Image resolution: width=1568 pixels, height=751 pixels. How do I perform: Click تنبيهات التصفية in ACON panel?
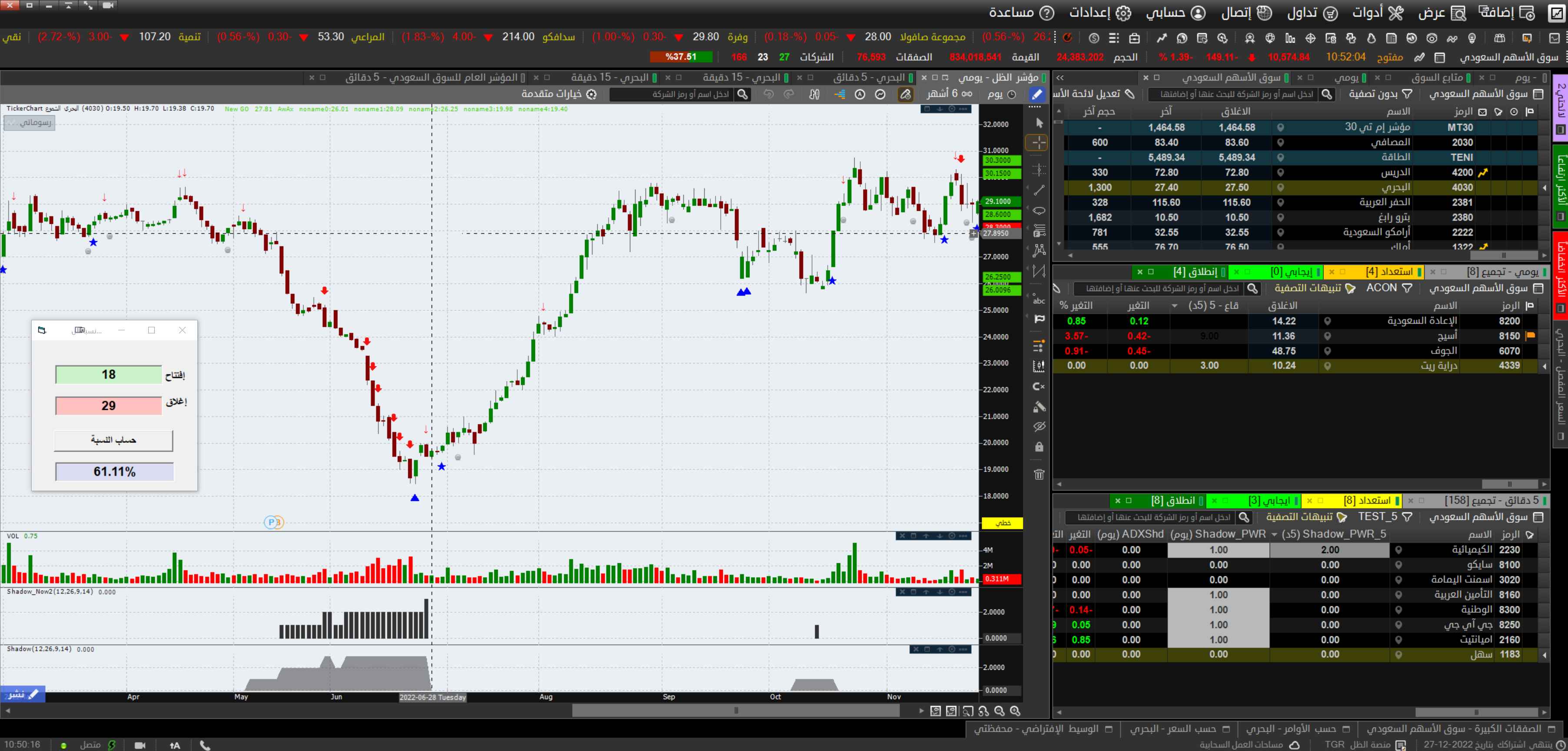coord(1315,288)
